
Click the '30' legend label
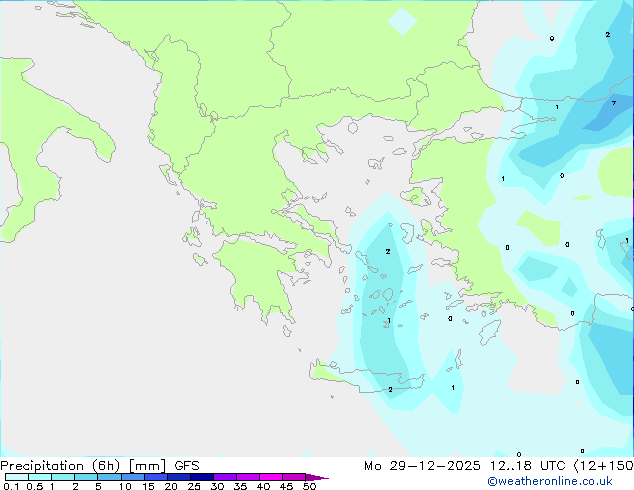click(217, 486)
